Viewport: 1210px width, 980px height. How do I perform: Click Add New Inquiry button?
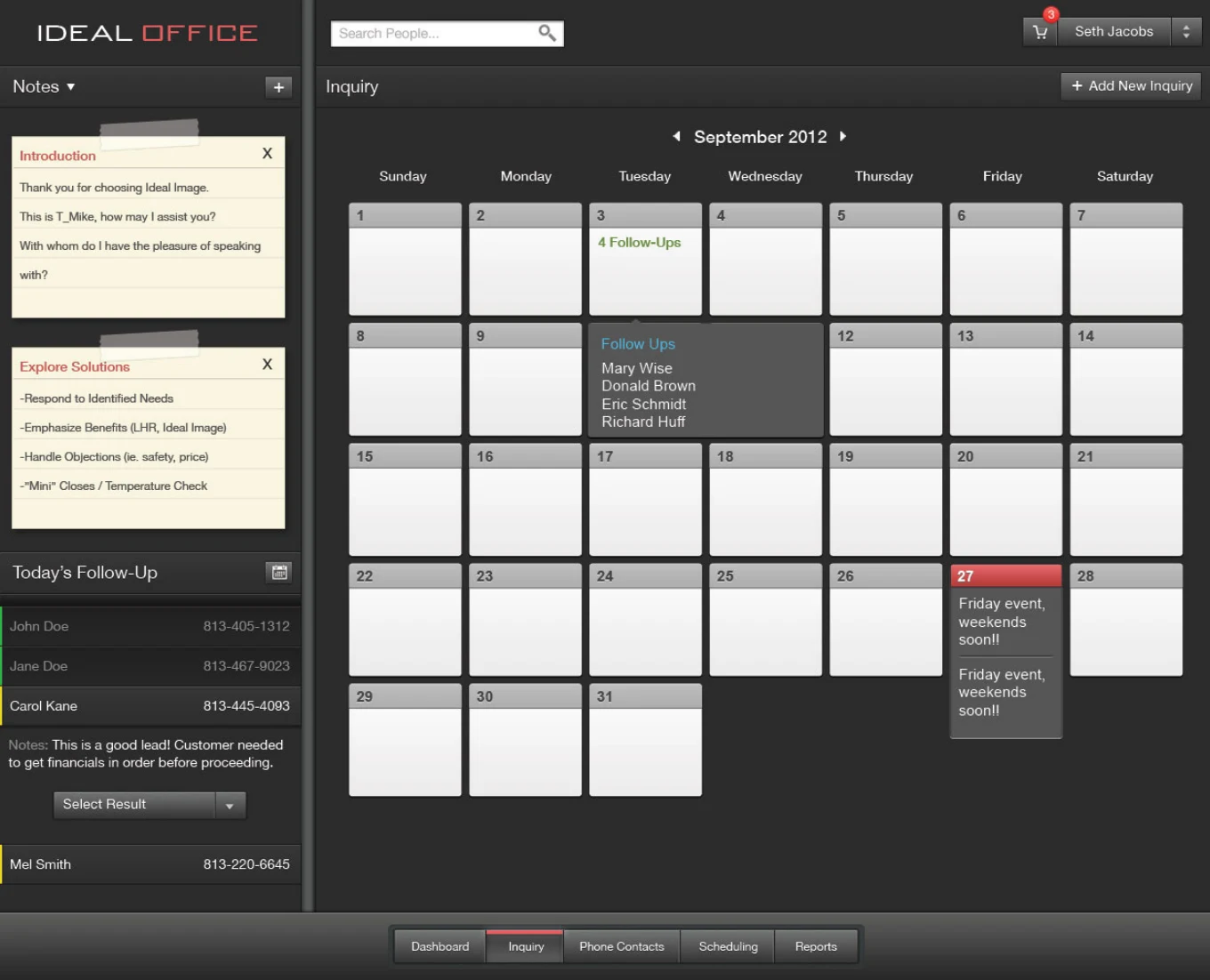1131,86
